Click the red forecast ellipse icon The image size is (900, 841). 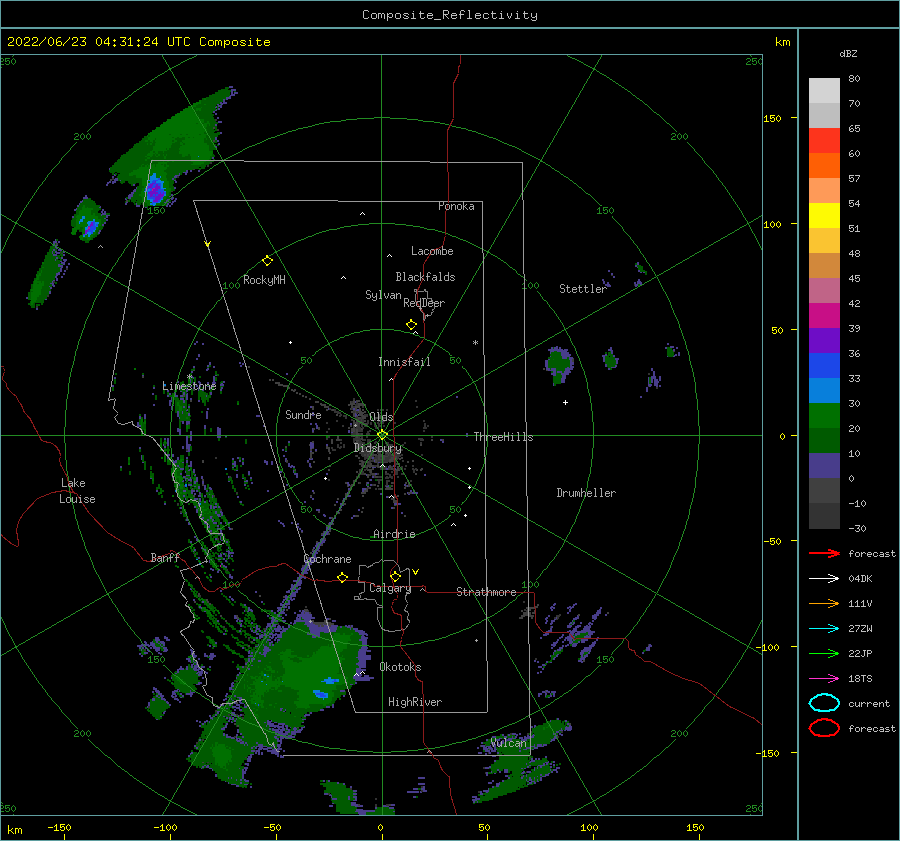pos(824,728)
